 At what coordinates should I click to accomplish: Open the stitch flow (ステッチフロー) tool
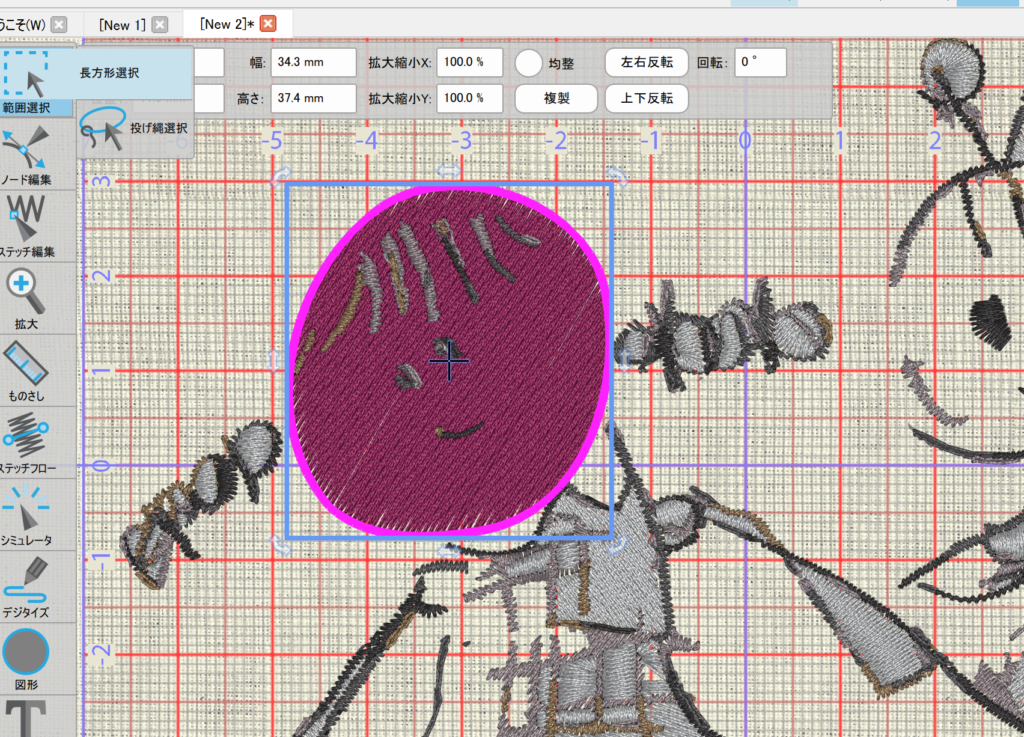pyautogui.click(x=39, y=441)
